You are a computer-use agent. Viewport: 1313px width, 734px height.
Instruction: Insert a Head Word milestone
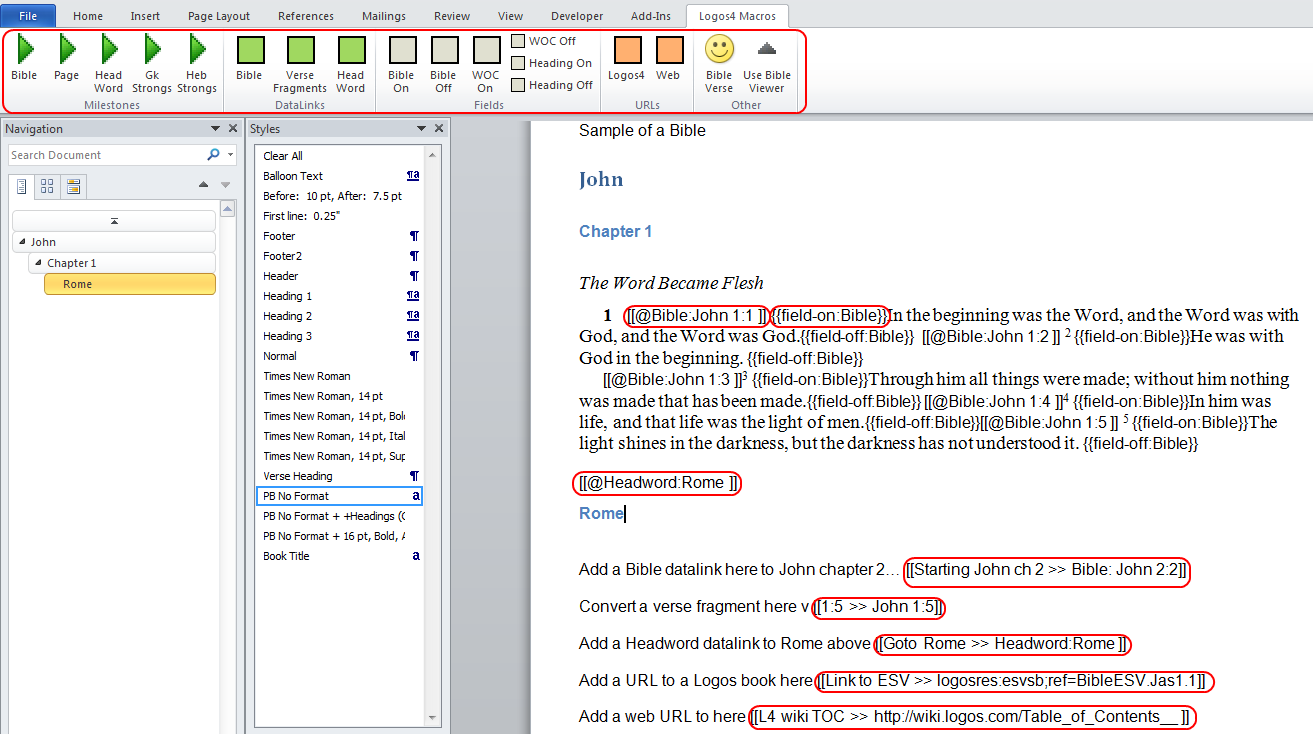(109, 64)
